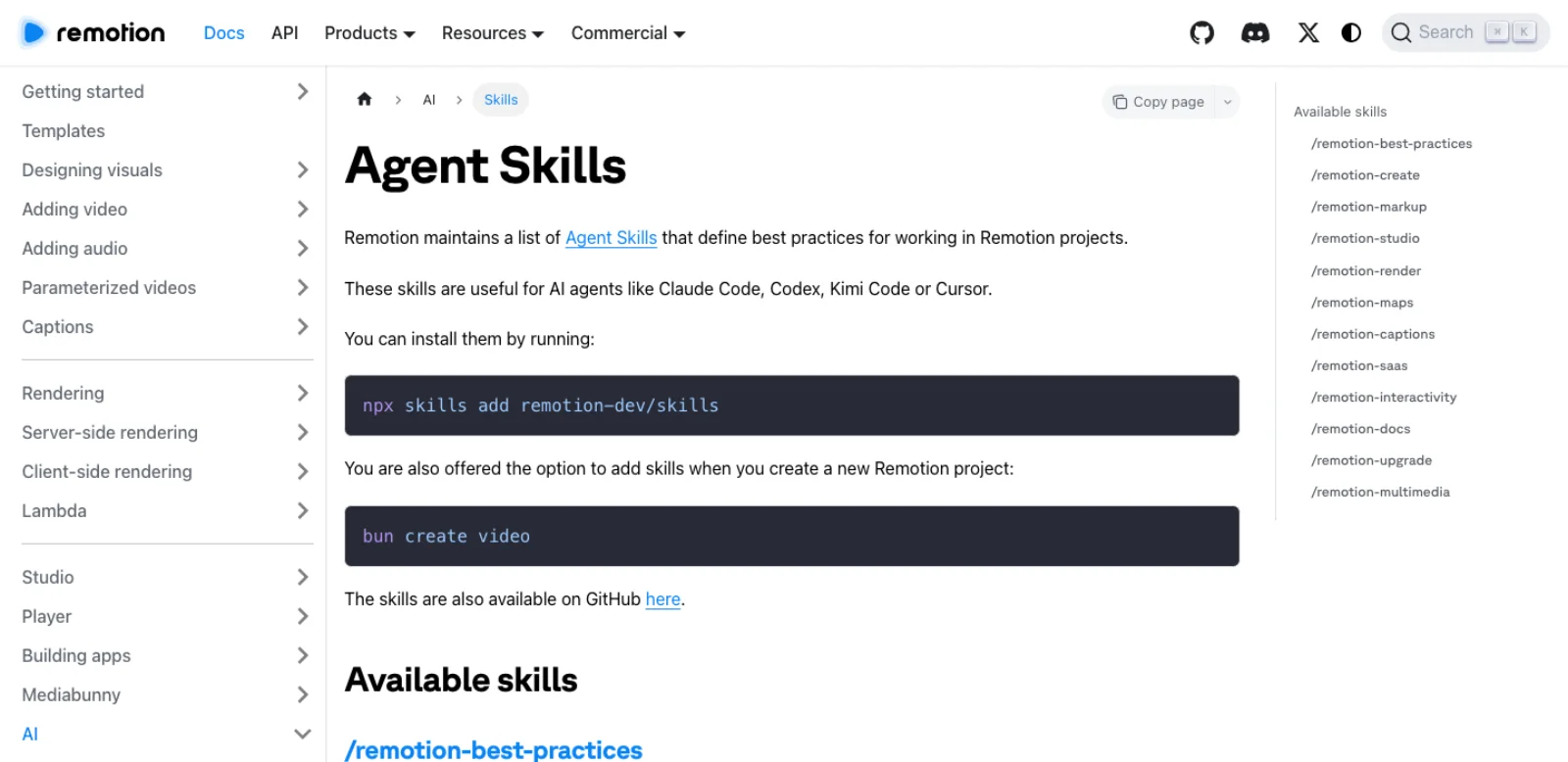Expand the Adding audio chevron
Screen dimensions: 1568x762
click(302, 248)
